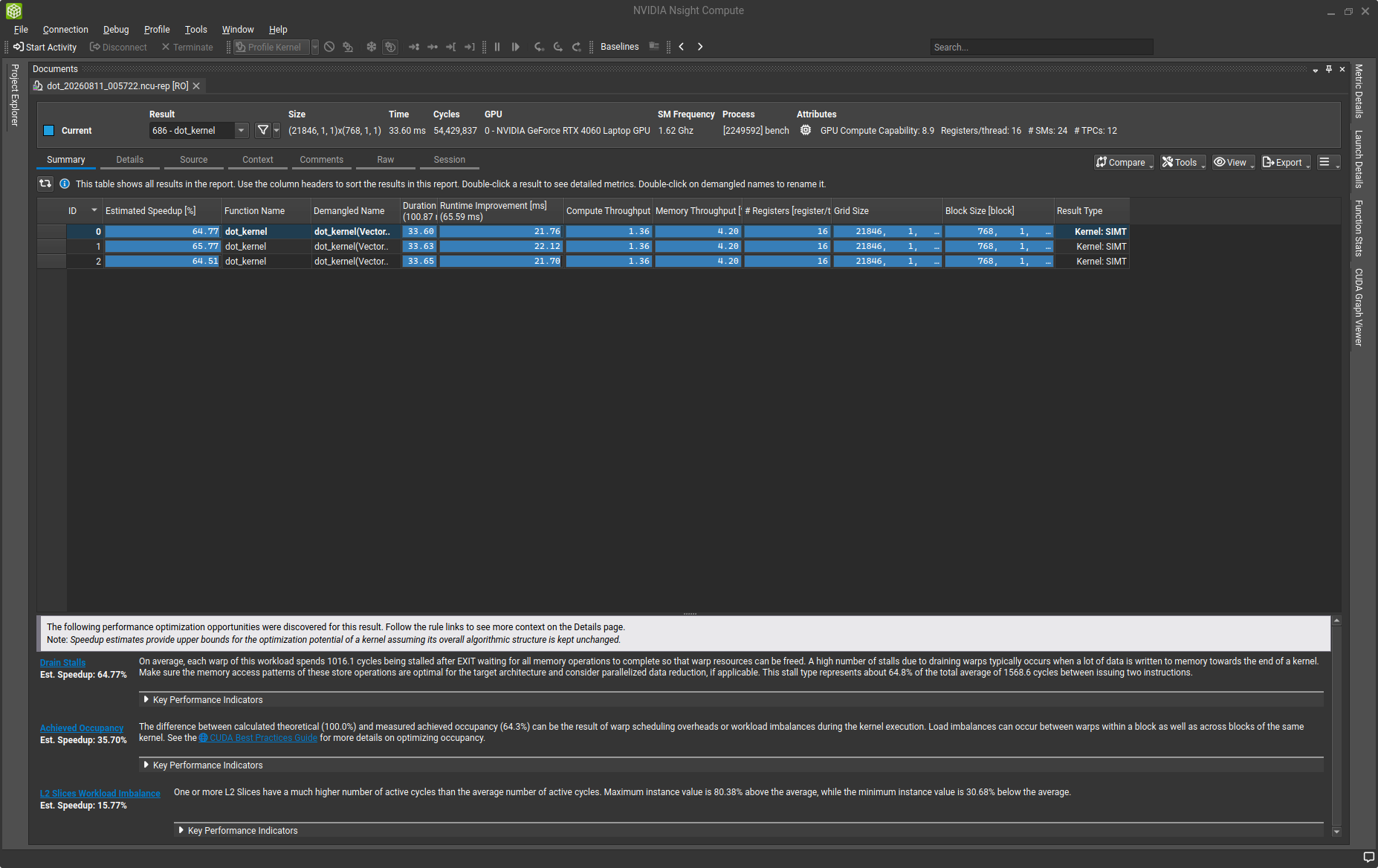The height and width of the screenshot is (868, 1378).
Task: Open the Window menu
Action: [238, 30]
